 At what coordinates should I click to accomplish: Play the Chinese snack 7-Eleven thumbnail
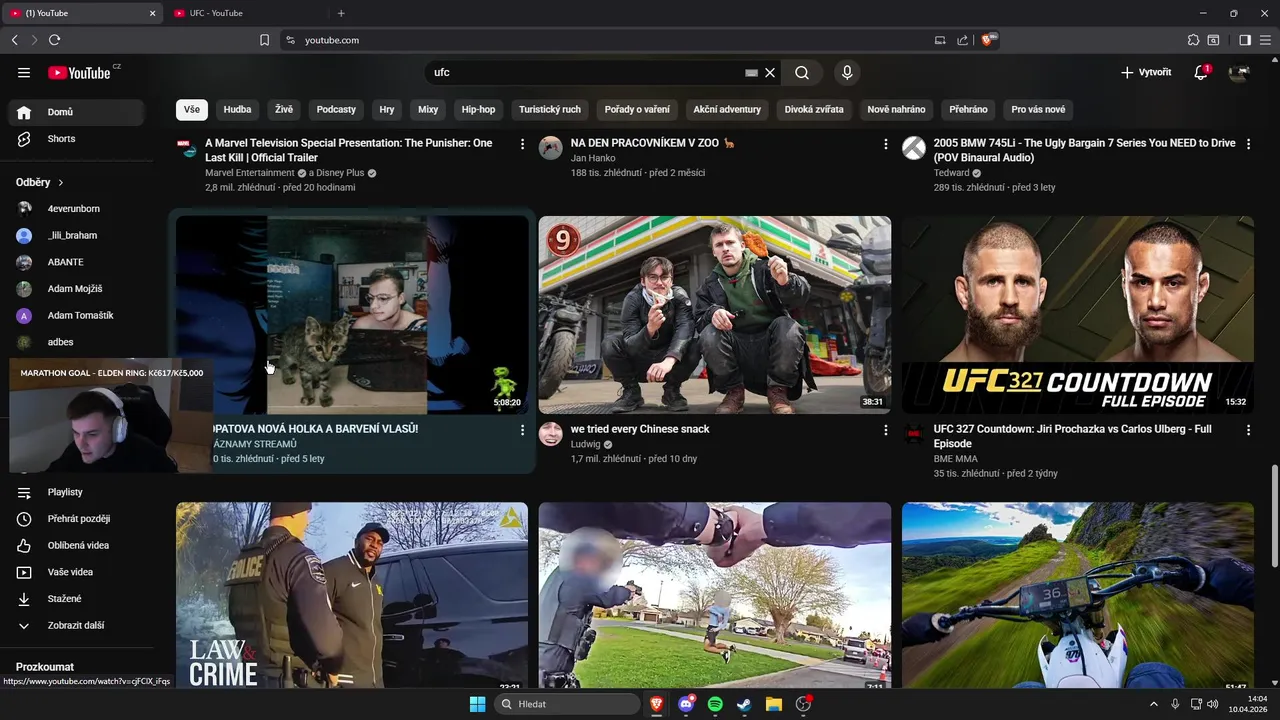[715, 315]
